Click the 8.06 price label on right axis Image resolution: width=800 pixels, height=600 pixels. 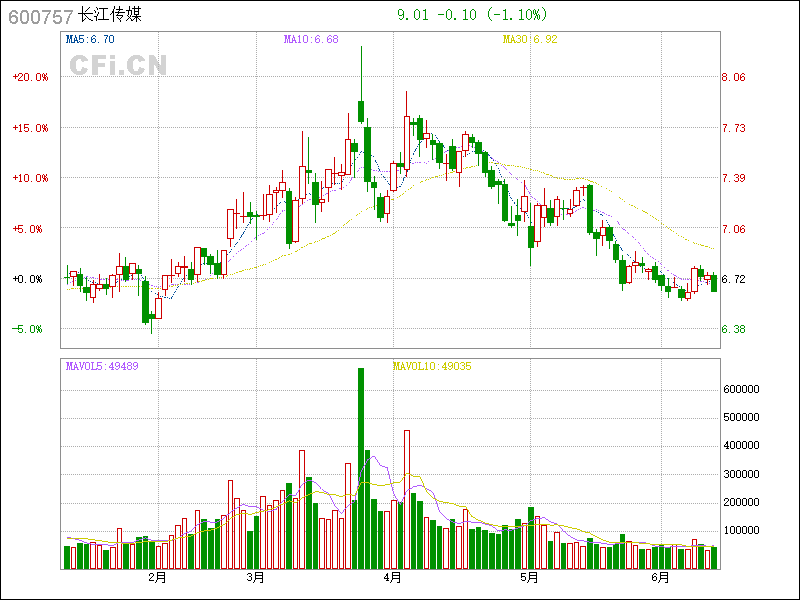733,77
